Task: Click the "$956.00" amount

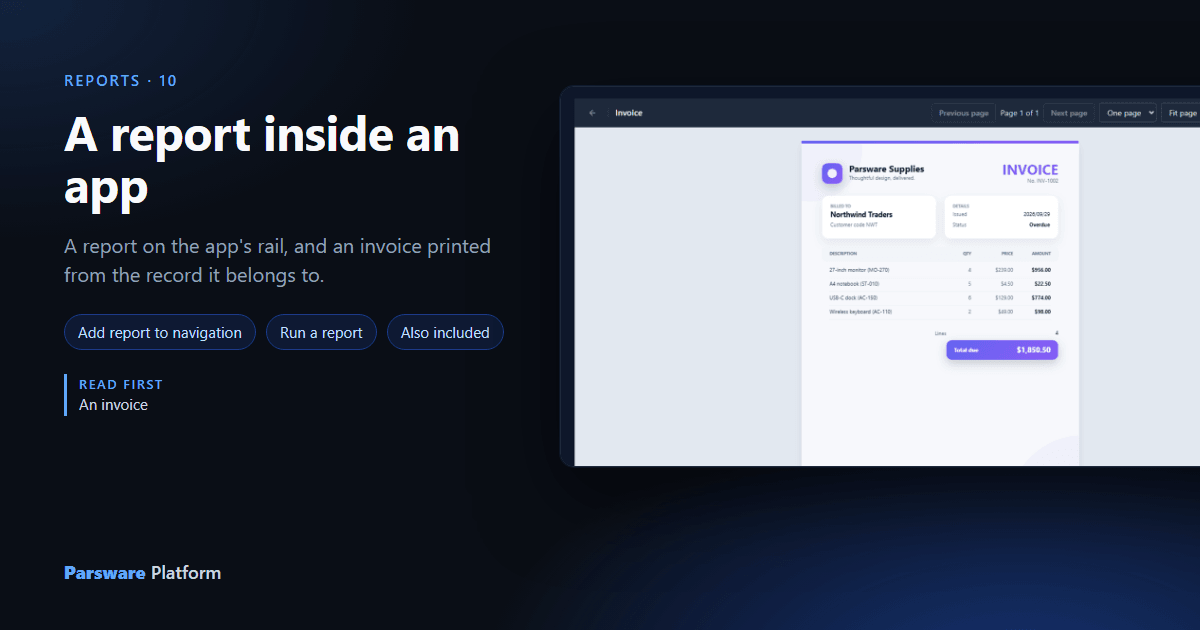Action: tap(1041, 270)
